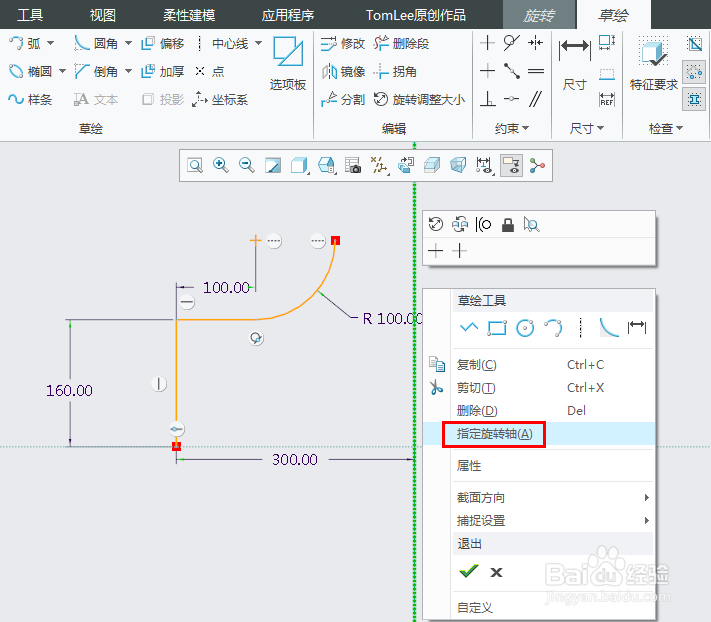Apply the tangent constraint icon
The image size is (711, 622).
pyautogui.click(x=511, y=43)
